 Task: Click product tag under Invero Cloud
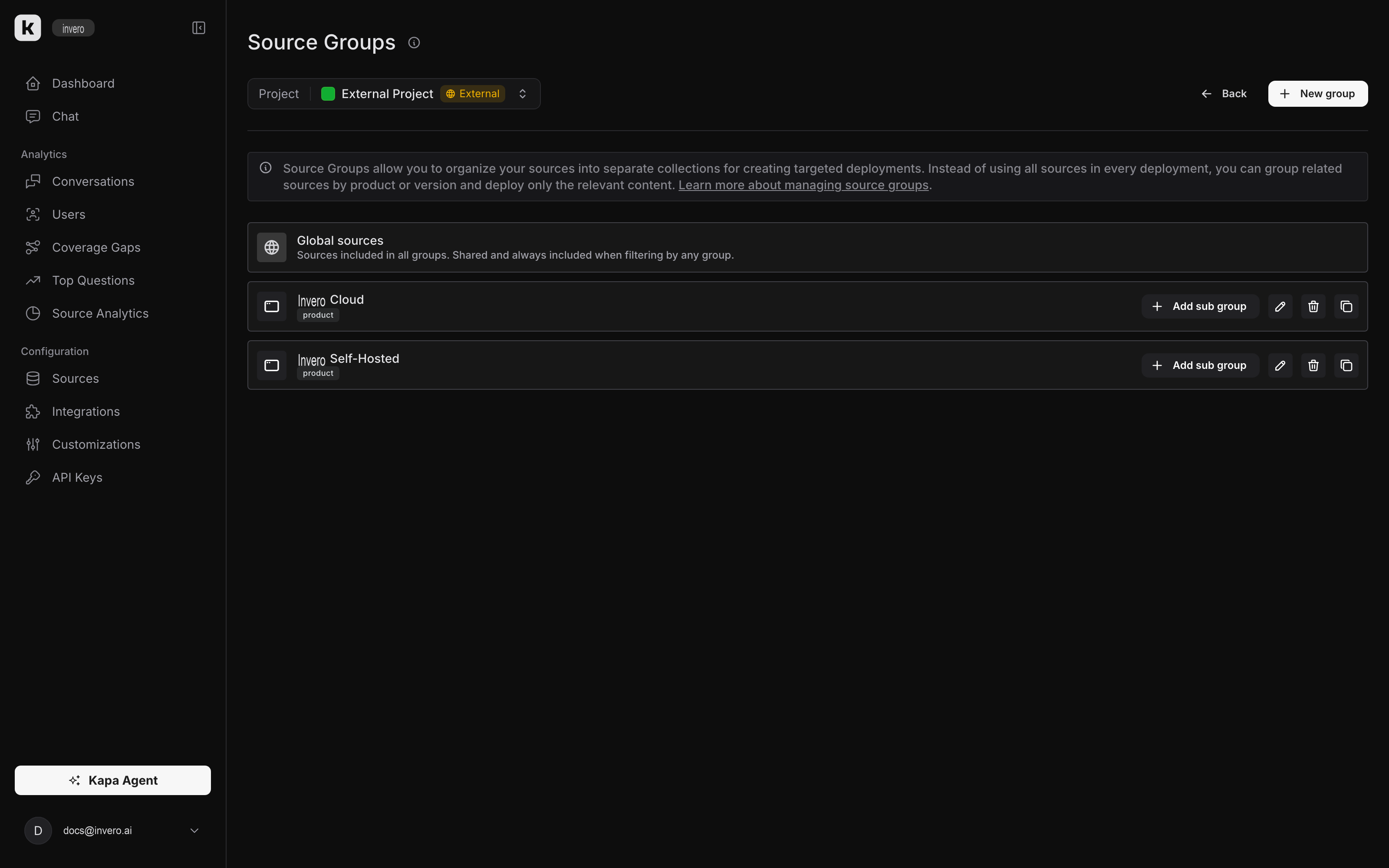318,315
